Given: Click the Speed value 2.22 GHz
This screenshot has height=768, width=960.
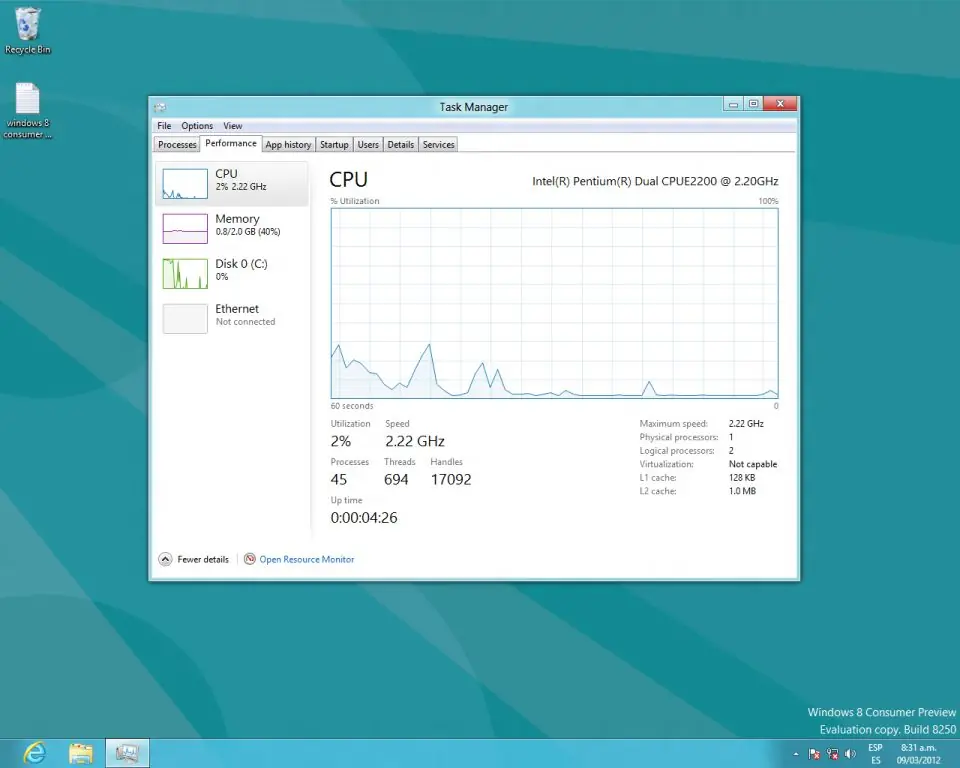Looking at the screenshot, I should [414, 442].
